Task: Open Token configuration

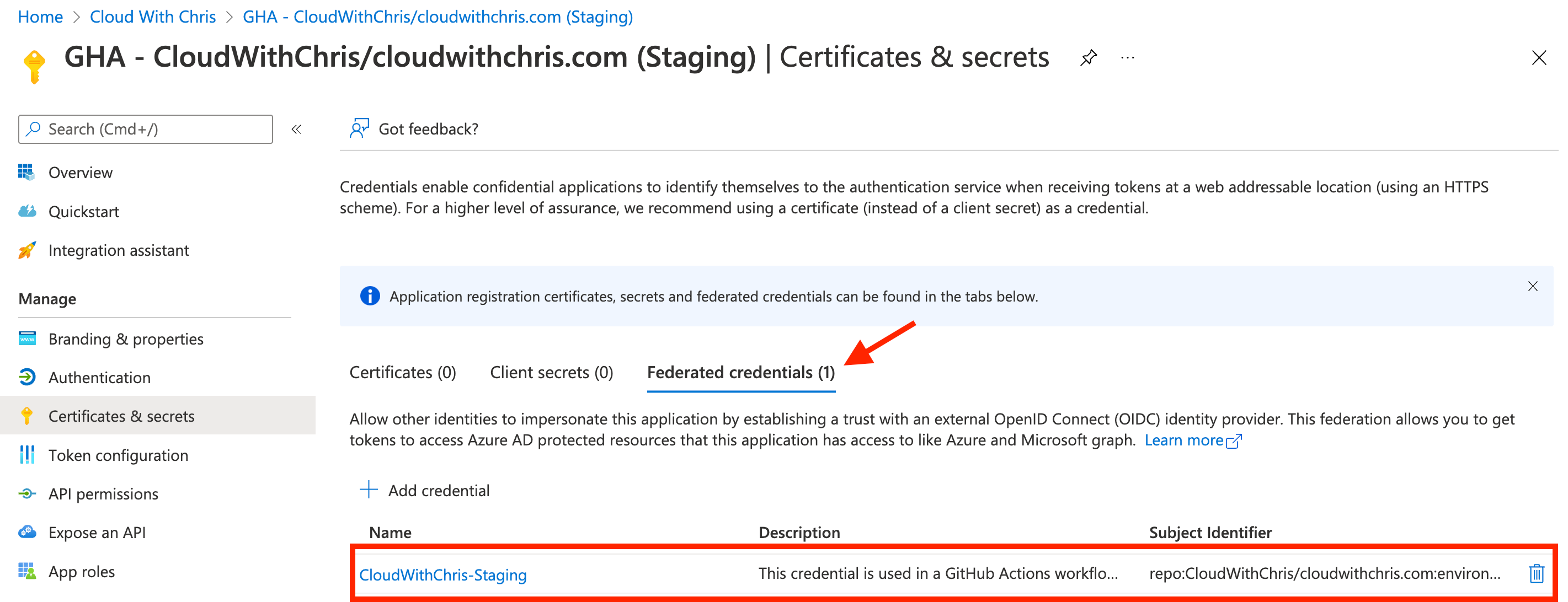Action: point(118,455)
